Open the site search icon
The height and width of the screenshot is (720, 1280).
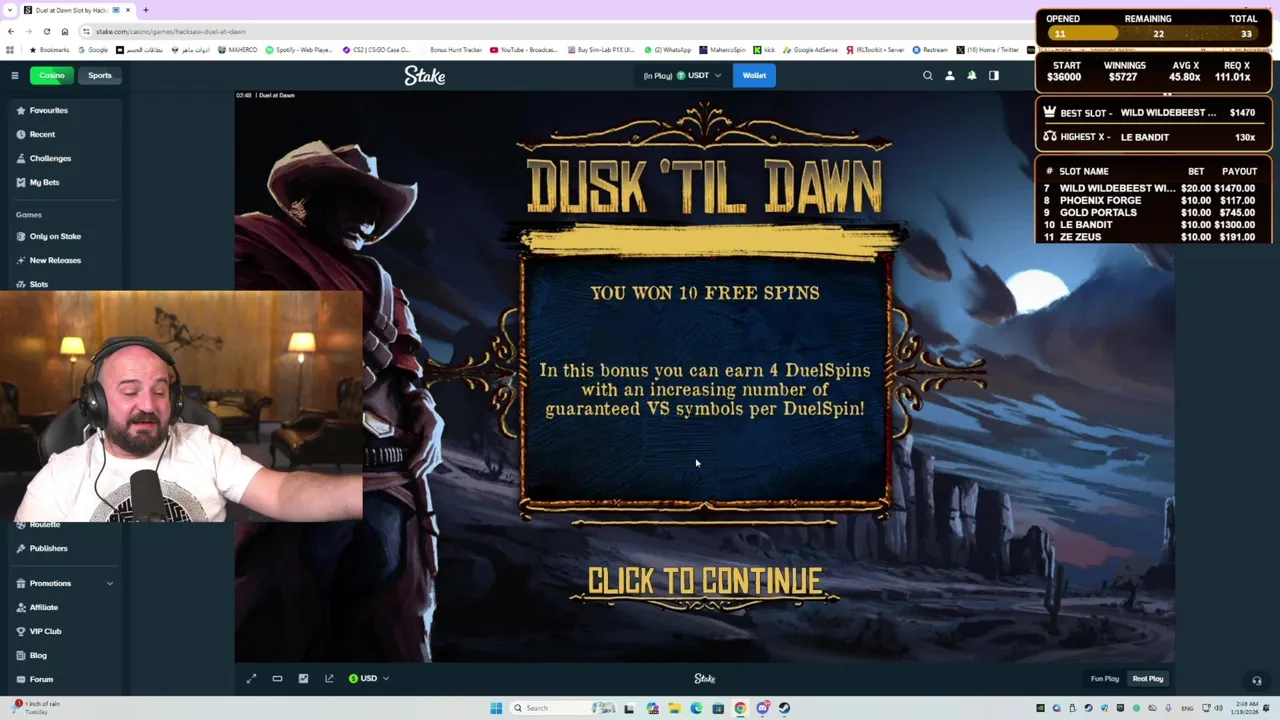pos(928,75)
